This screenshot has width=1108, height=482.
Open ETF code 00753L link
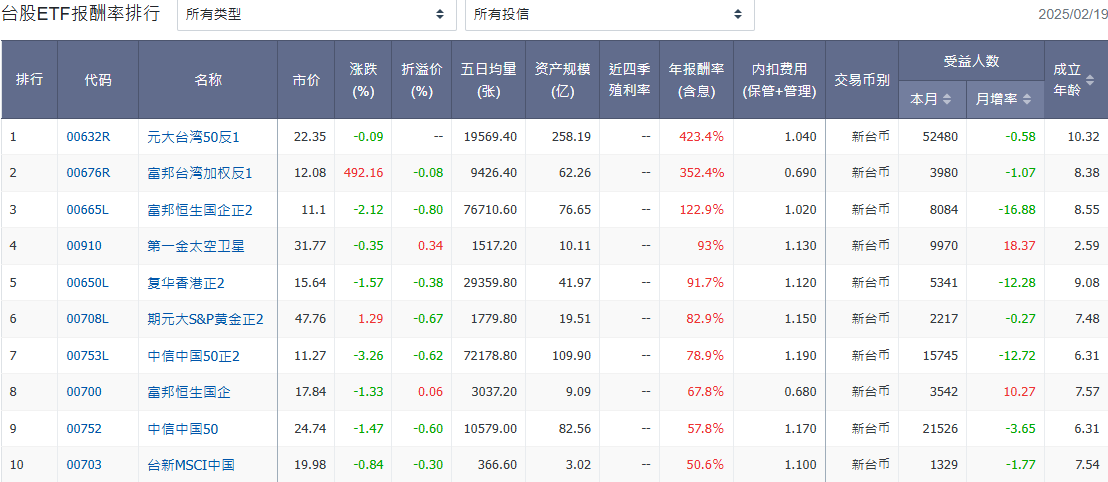[x=88, y=356]
